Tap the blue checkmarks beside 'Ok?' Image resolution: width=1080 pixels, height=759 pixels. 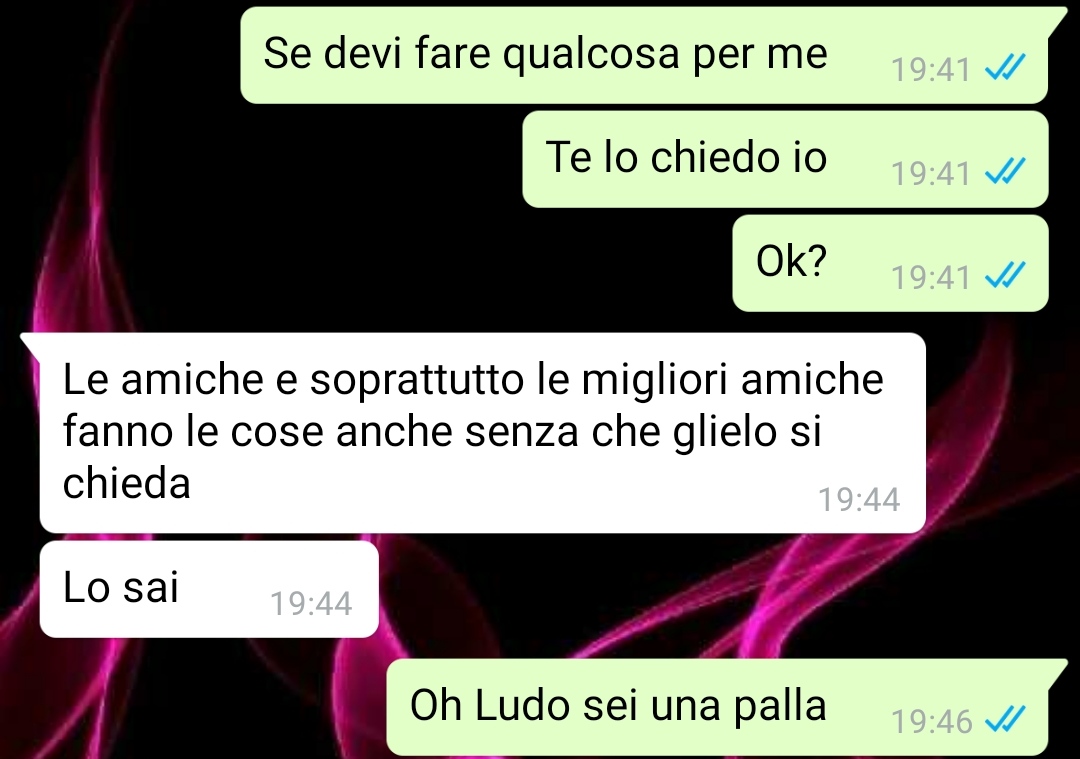click(1005, 275)
